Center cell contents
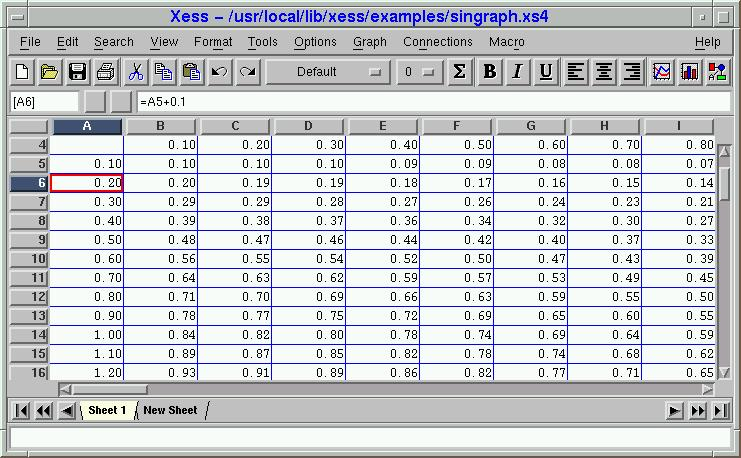Viewport: 741px width, 458px height. point(604,72)
